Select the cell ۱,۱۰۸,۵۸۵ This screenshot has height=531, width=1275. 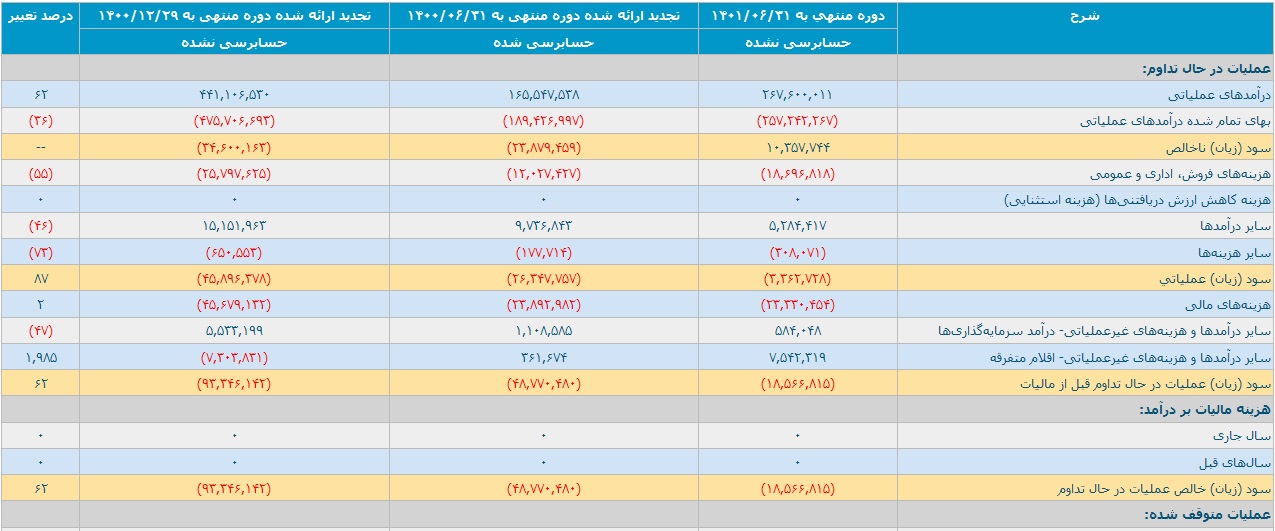tap(544, 330)
